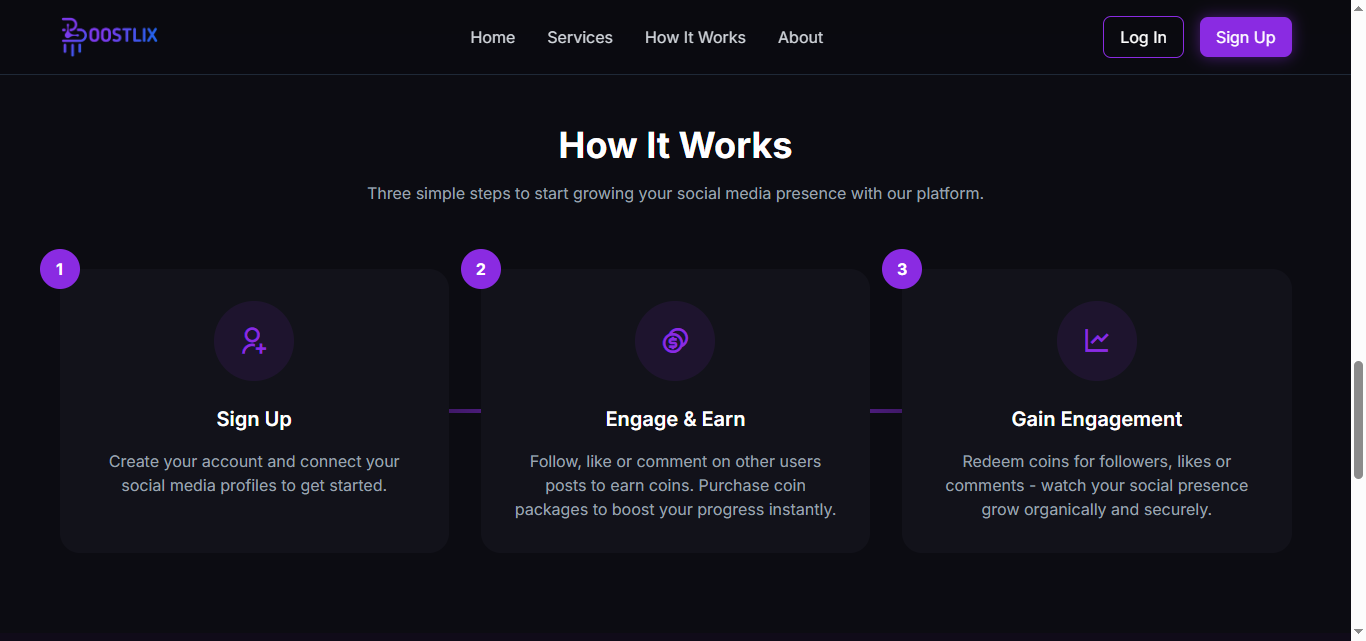
Task: Click the How It Works section heading
Action: pos(675,146)
